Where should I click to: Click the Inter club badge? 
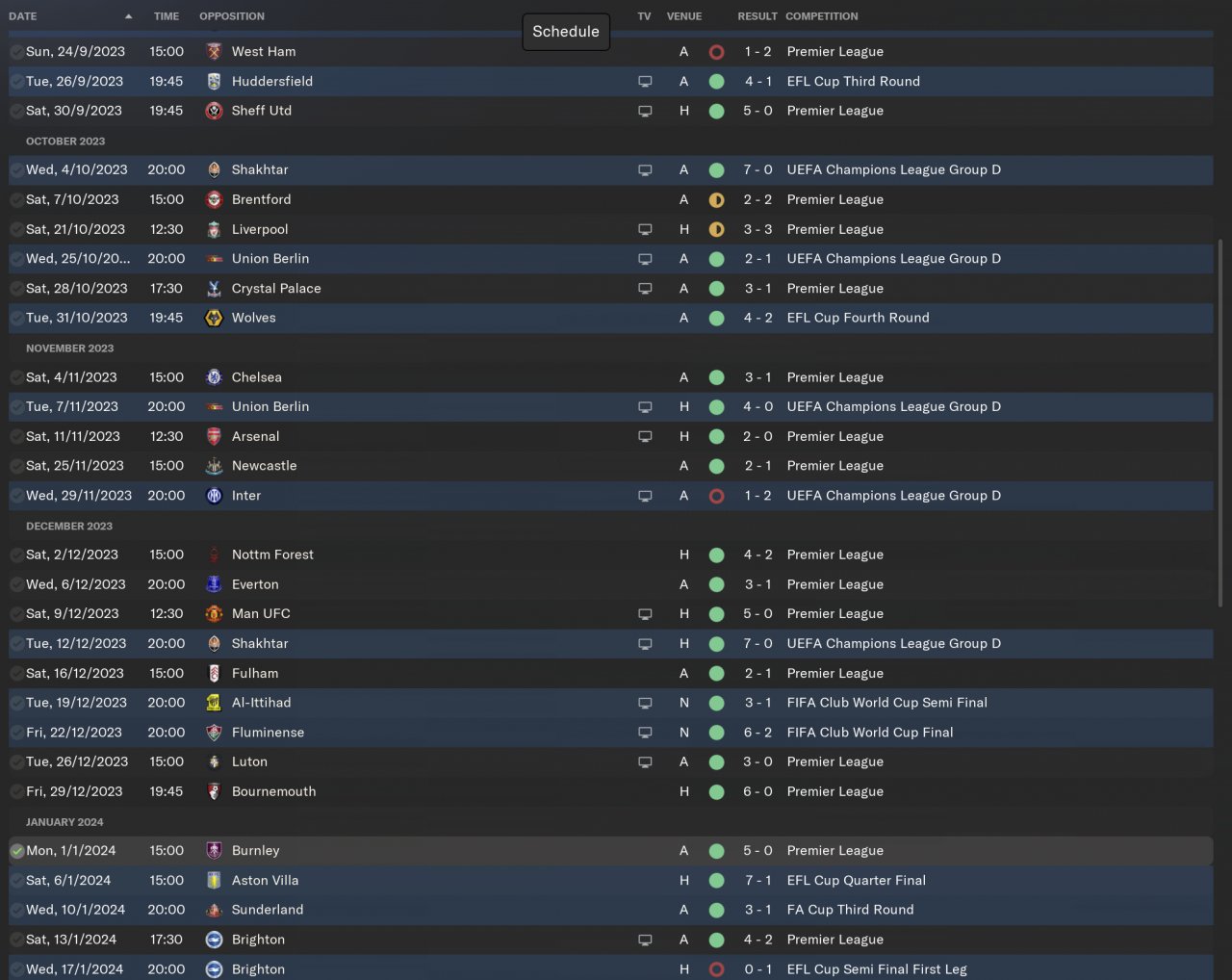point(214,496)
